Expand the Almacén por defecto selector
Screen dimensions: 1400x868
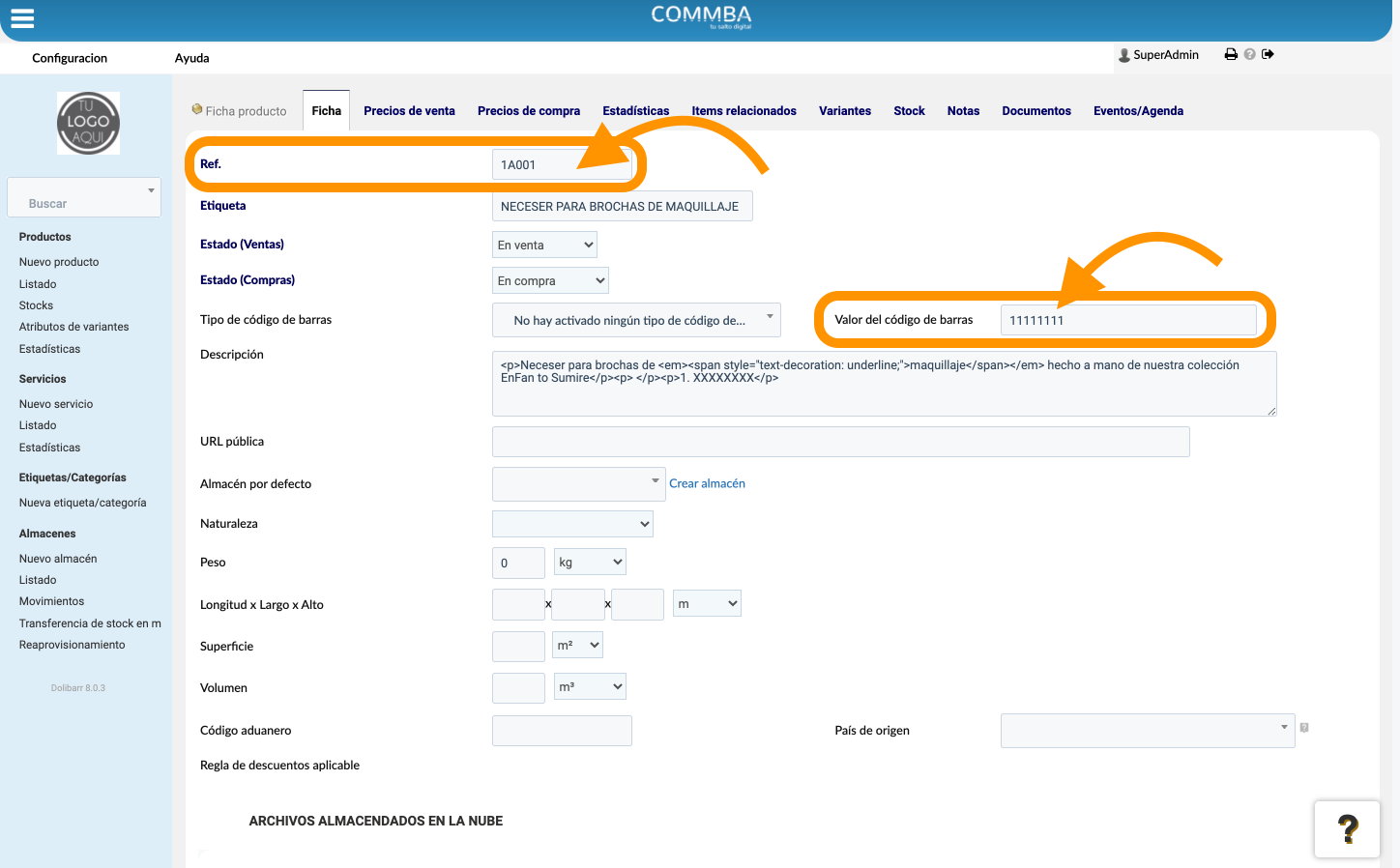[x=578, y=484]
